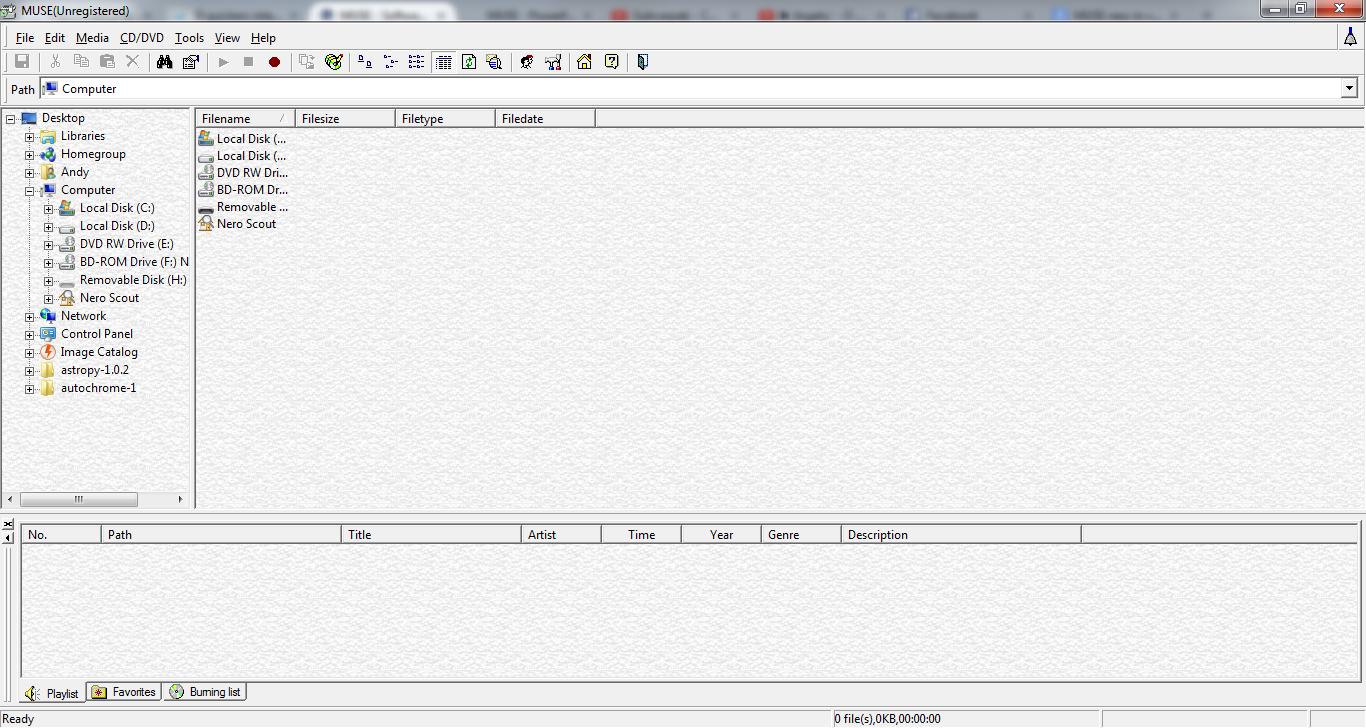Switch to small icons view
The width and height of the screenshot is (1366, 728).
(x=391, y=62)
